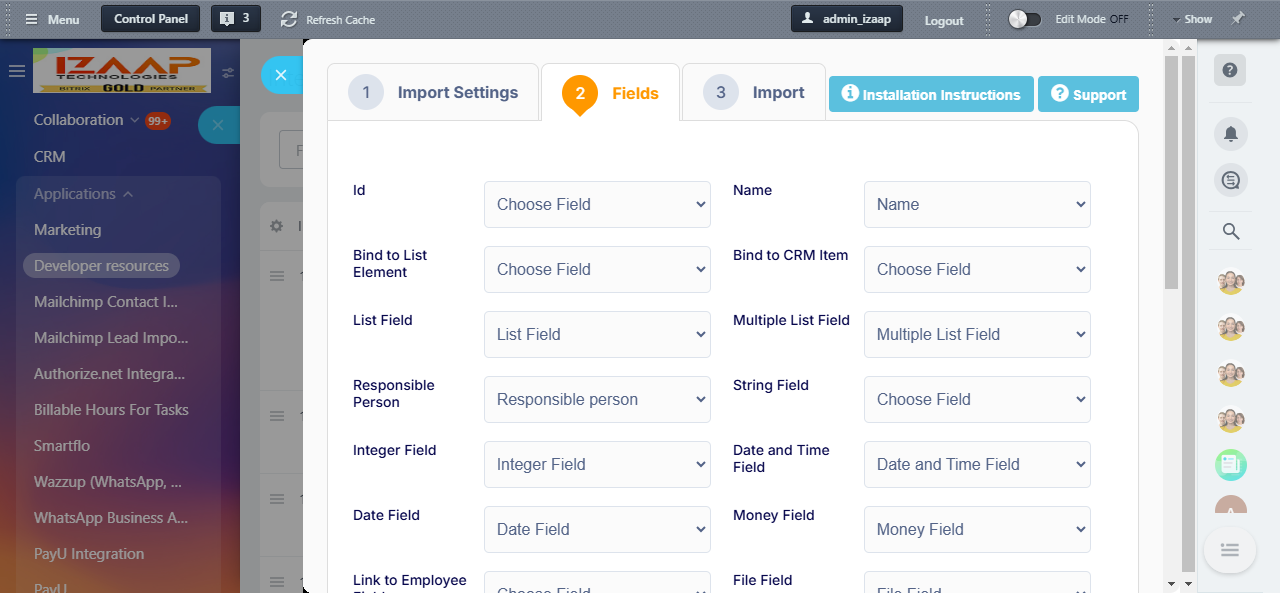Screen dimensions: 1280x593
Task: Click the Refresh Cache icon
Action: (289, 19)
